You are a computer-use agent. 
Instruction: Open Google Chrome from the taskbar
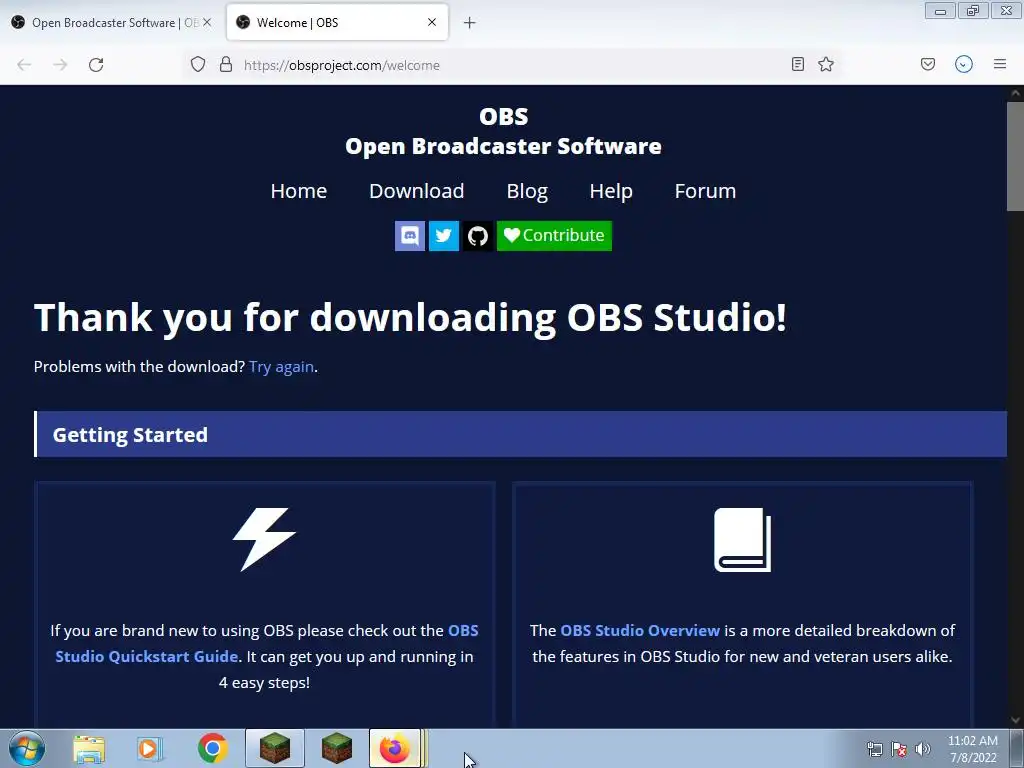212,748
